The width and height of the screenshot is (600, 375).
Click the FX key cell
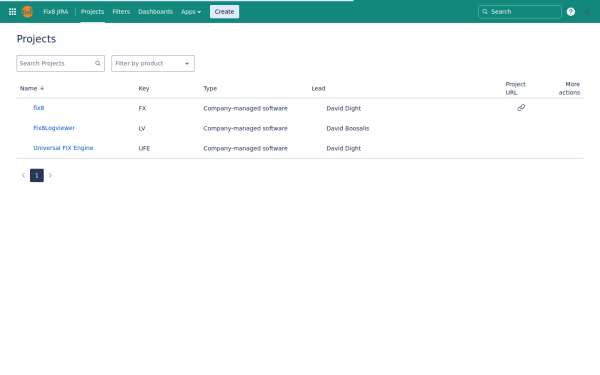point(142,108)
